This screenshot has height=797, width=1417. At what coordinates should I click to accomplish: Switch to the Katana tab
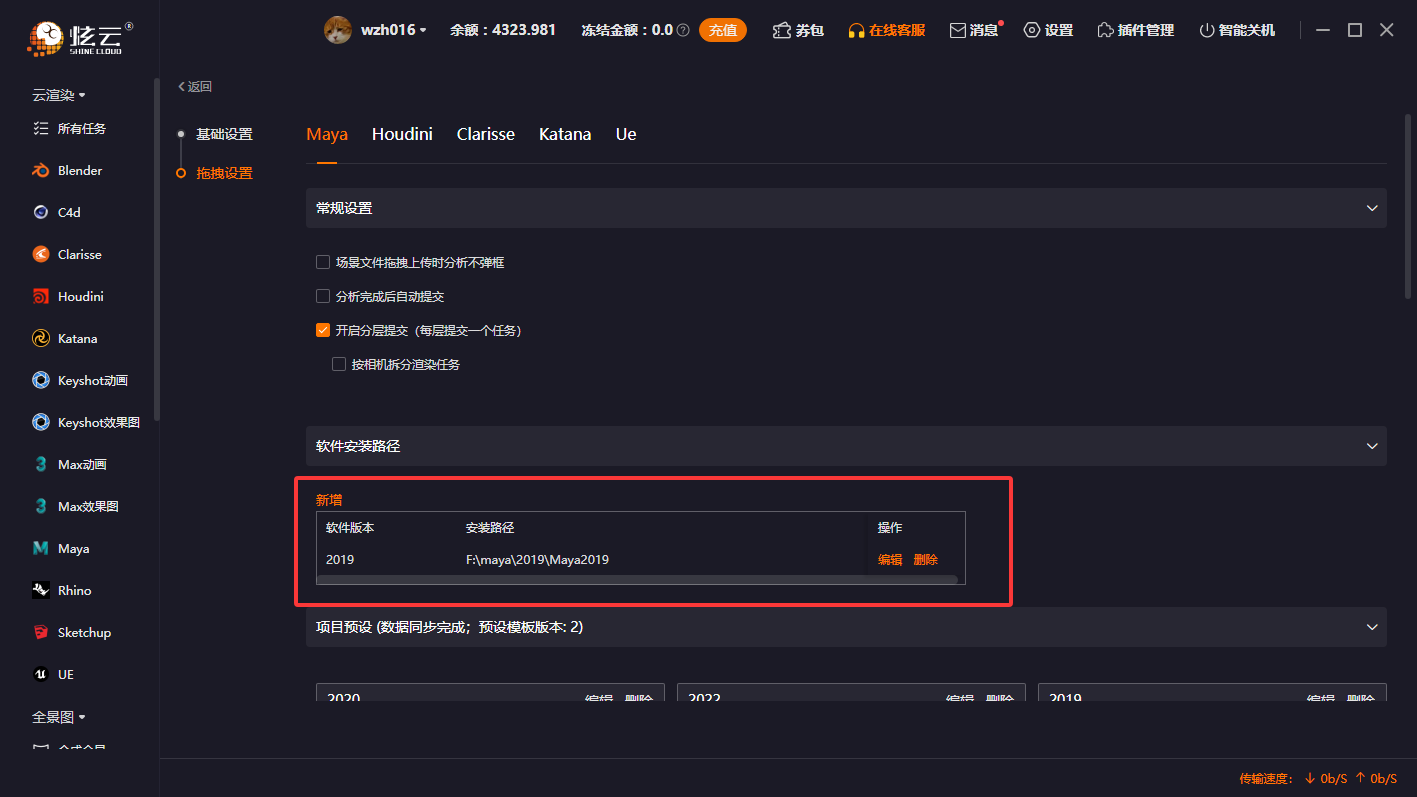[x=565, y=134]
